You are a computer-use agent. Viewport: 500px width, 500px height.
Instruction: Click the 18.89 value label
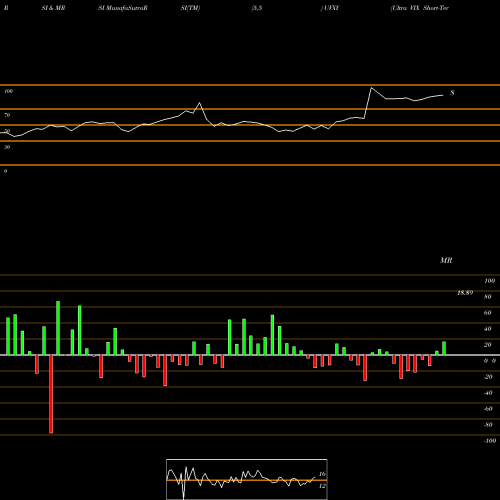point(465,293)
